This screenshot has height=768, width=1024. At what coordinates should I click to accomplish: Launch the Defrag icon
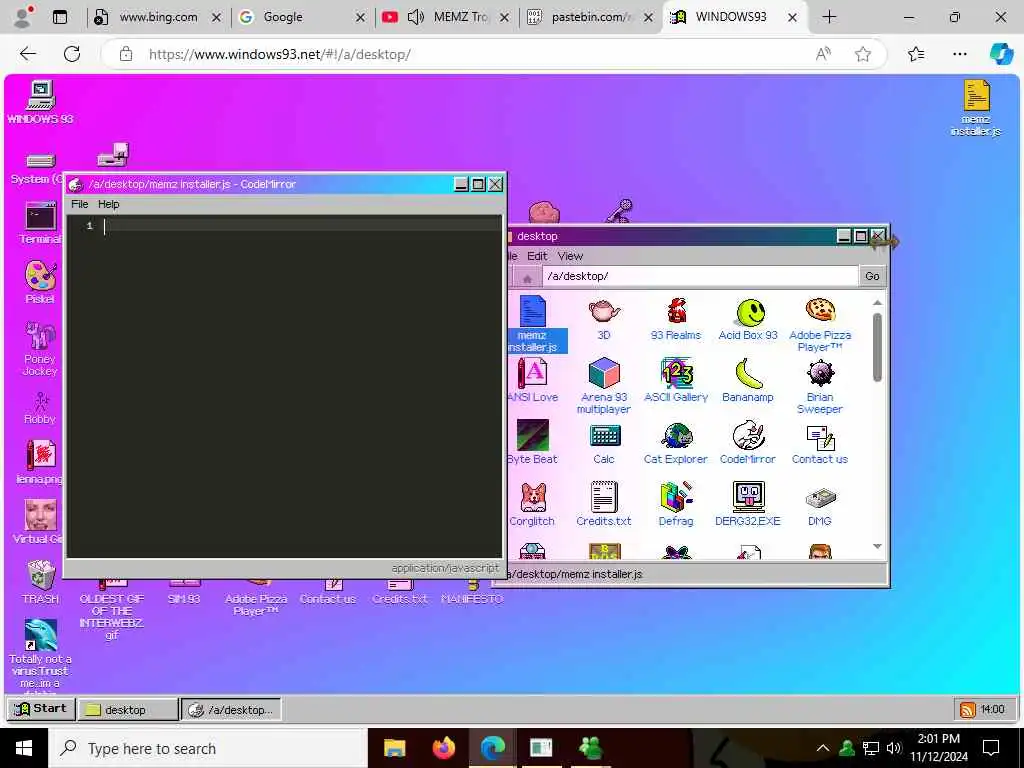coord(676,505)
